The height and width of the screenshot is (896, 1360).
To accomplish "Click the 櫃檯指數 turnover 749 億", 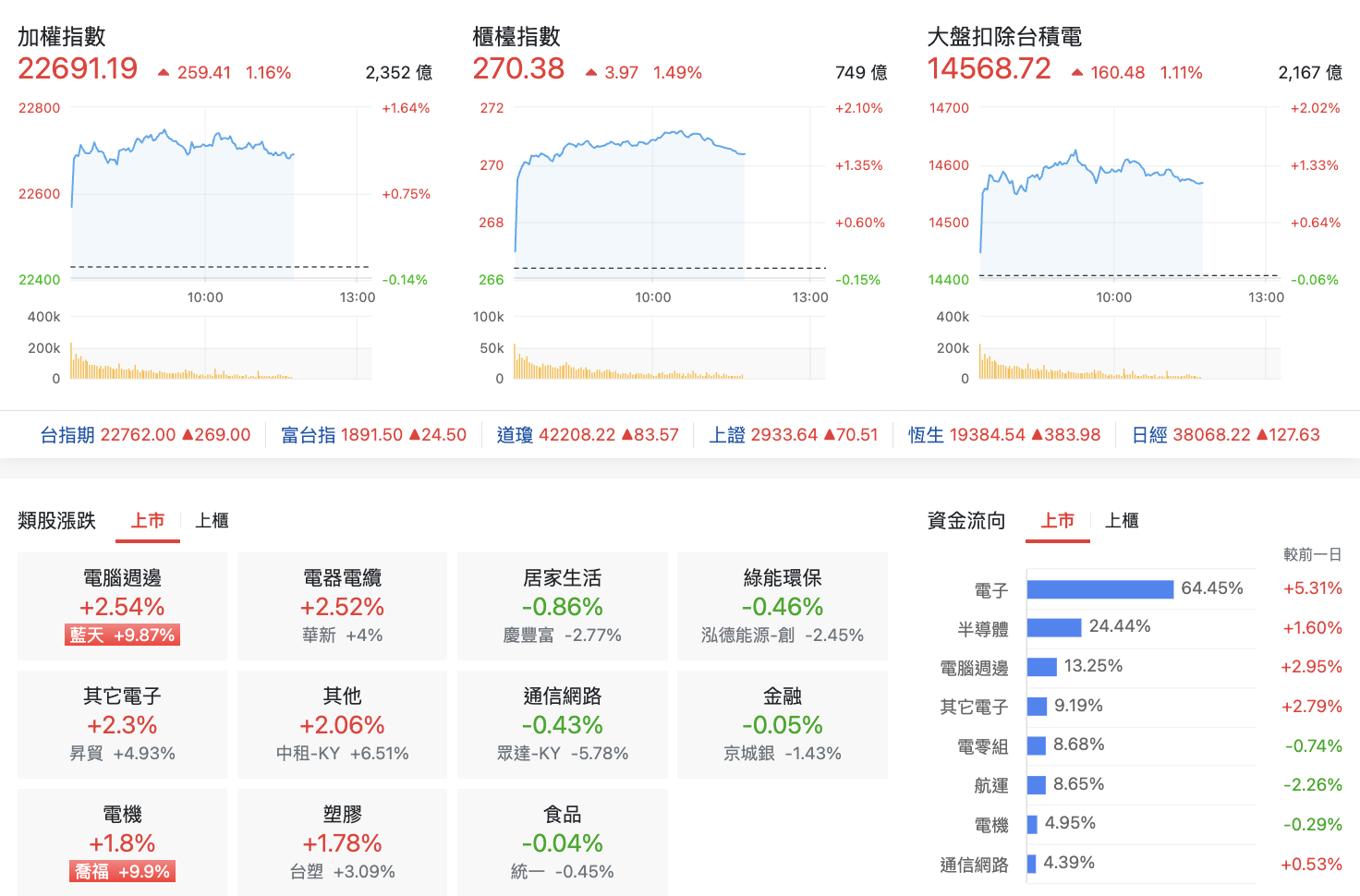I will tap(861, 73).
